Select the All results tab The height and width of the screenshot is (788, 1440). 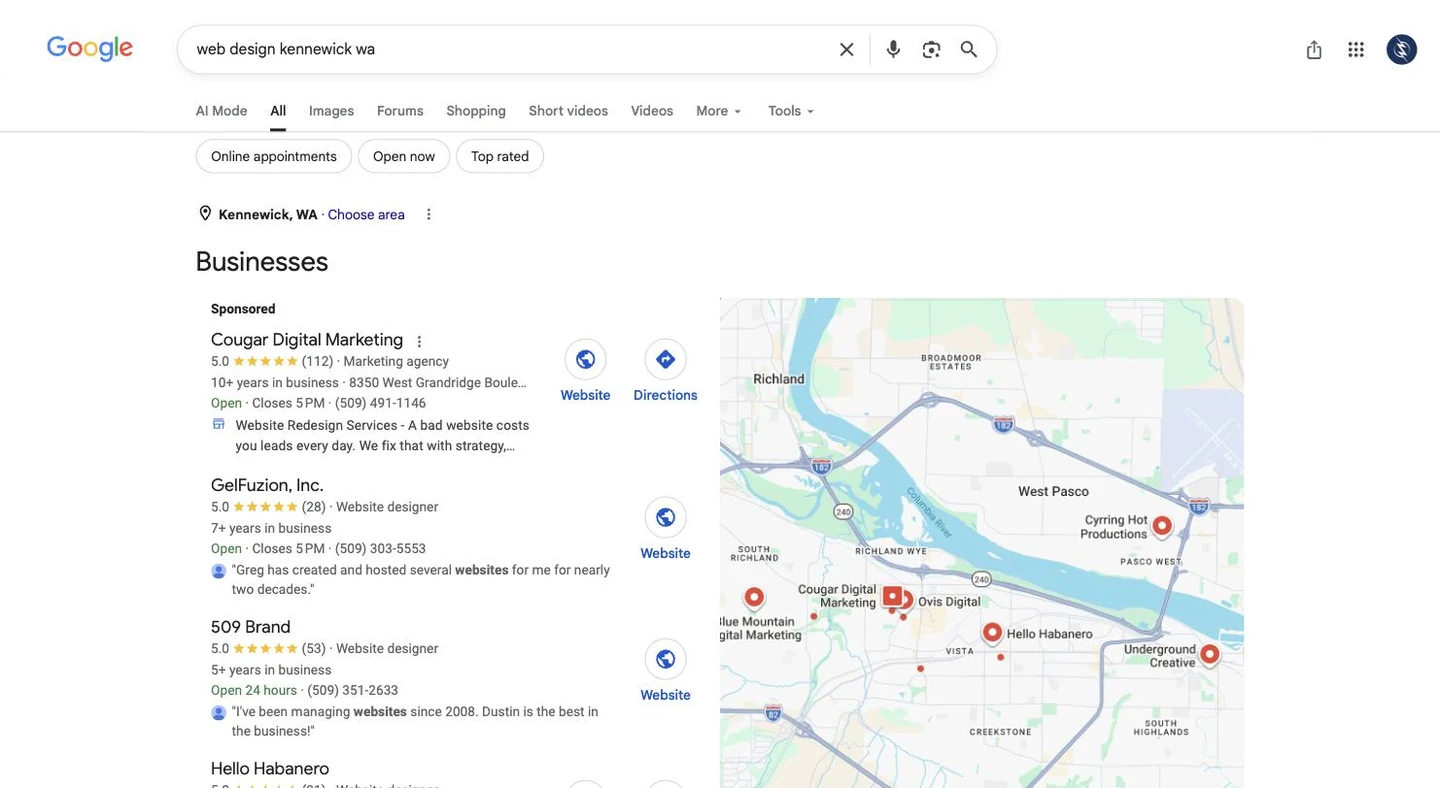coord(278,111)
